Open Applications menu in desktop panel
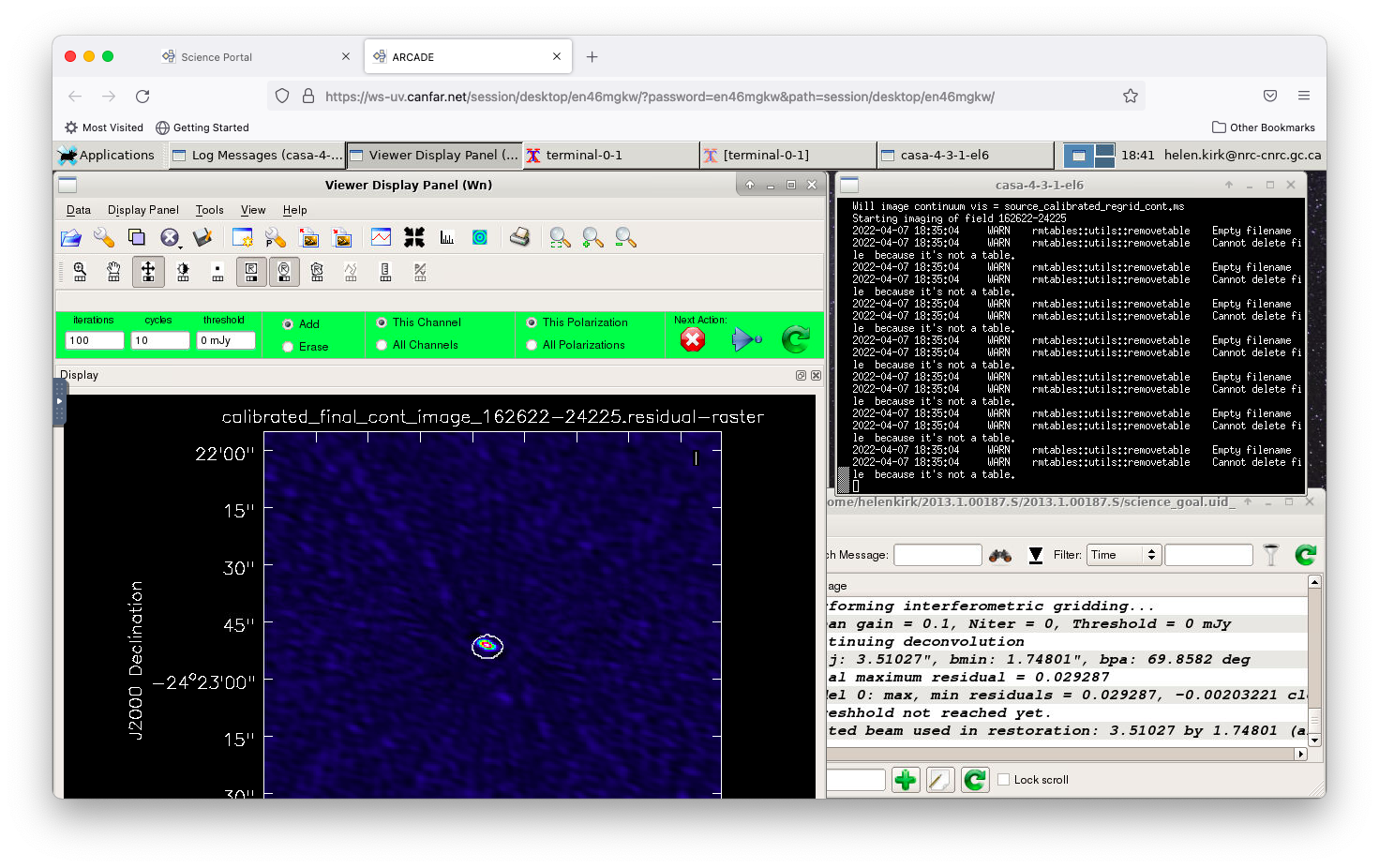The height and width of the screenshot is (868, 1379). click(106, 156)
